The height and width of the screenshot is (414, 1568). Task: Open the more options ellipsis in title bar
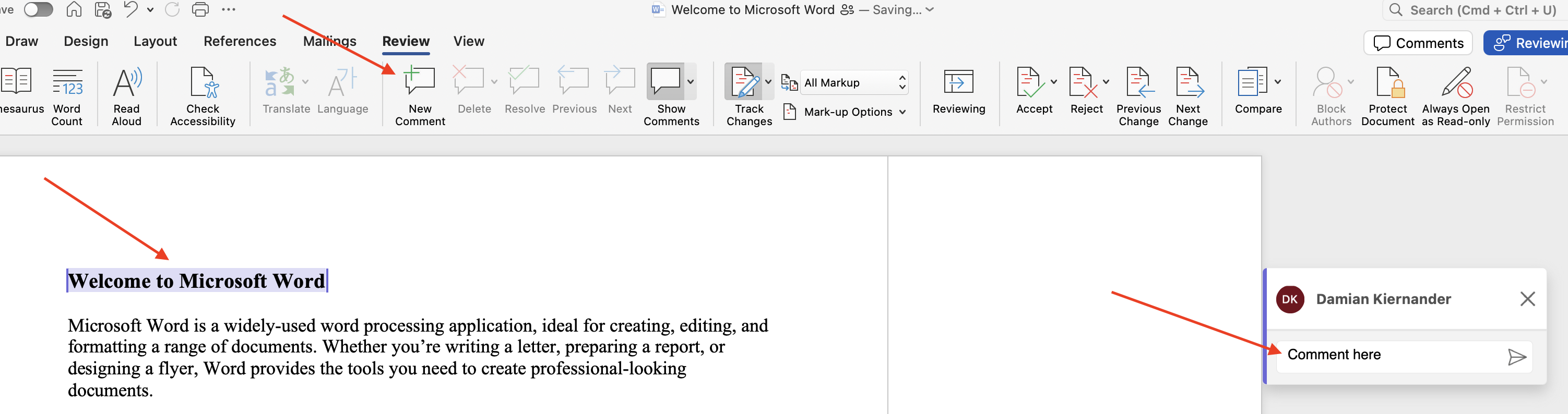pos(228,10)
